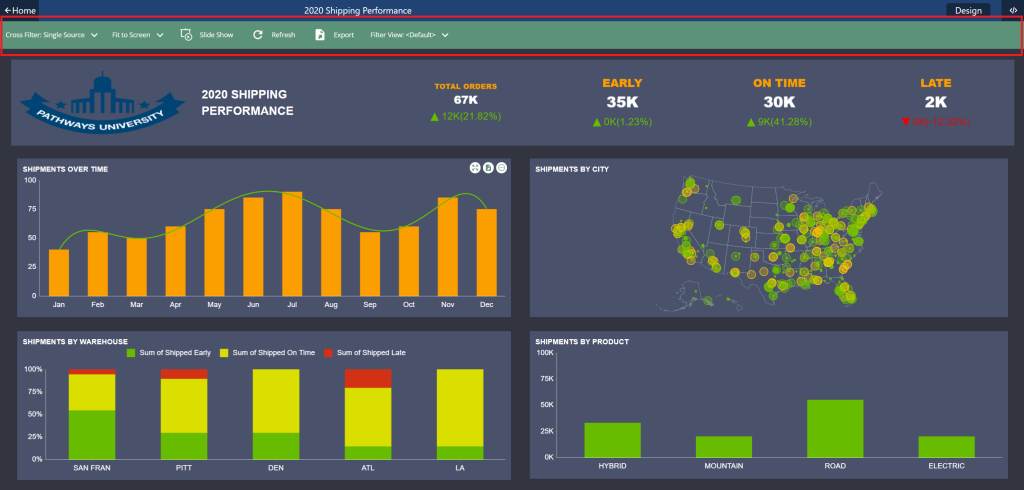
Task: Click the On Time 30K indicator
Action: tap(779, 102)
